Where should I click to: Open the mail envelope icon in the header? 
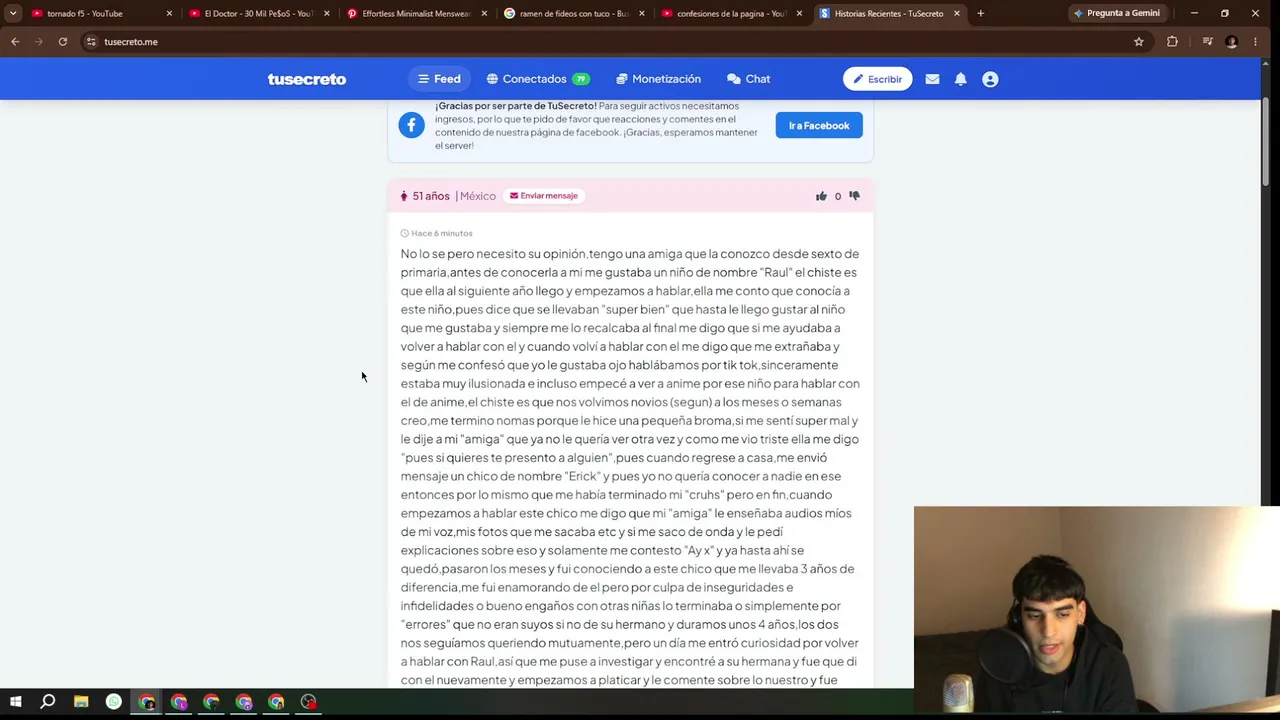pos(932,79)
